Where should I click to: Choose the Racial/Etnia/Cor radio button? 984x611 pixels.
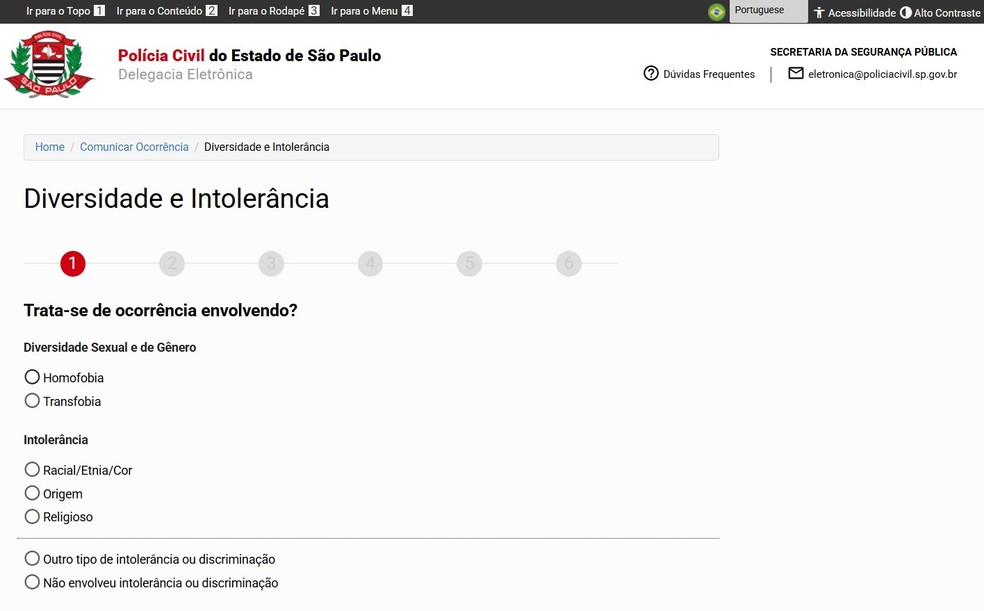(32, 469)
